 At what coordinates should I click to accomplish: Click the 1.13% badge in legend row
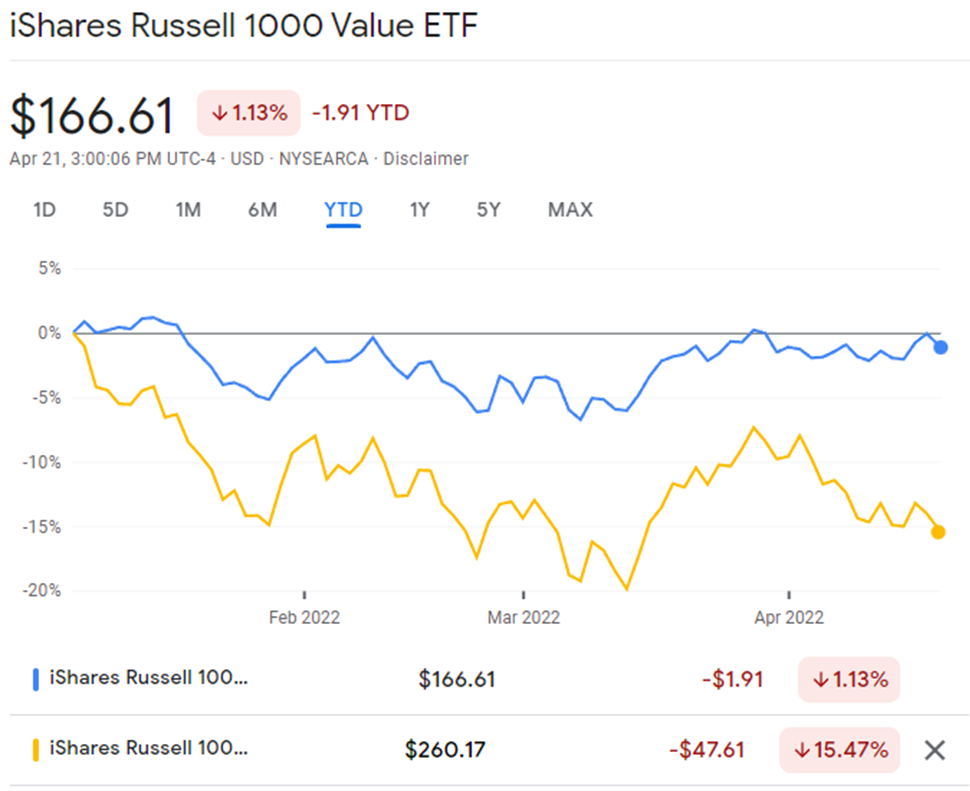point(849,680)
